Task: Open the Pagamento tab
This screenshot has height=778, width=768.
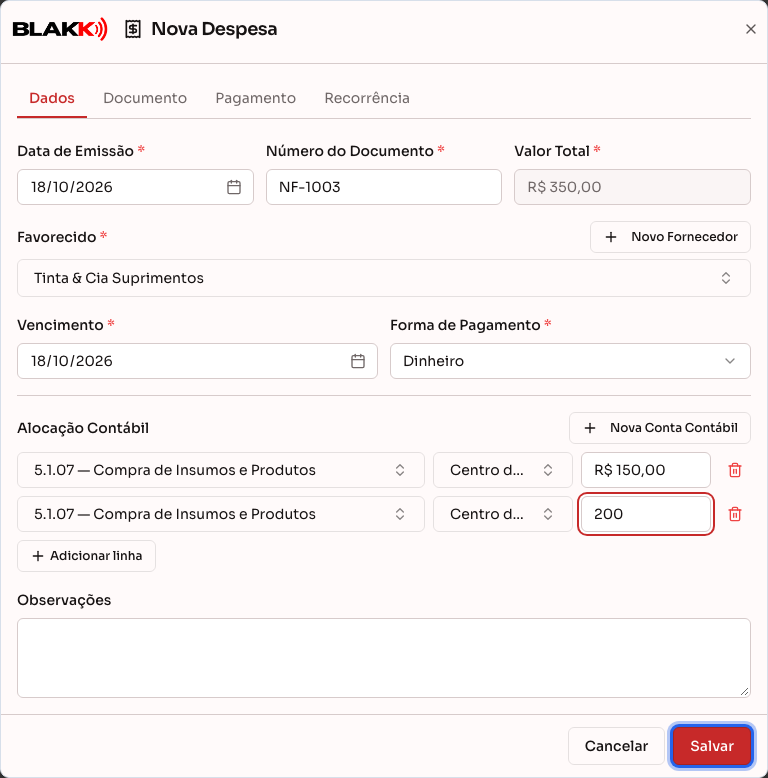Action: click(256, 98)
